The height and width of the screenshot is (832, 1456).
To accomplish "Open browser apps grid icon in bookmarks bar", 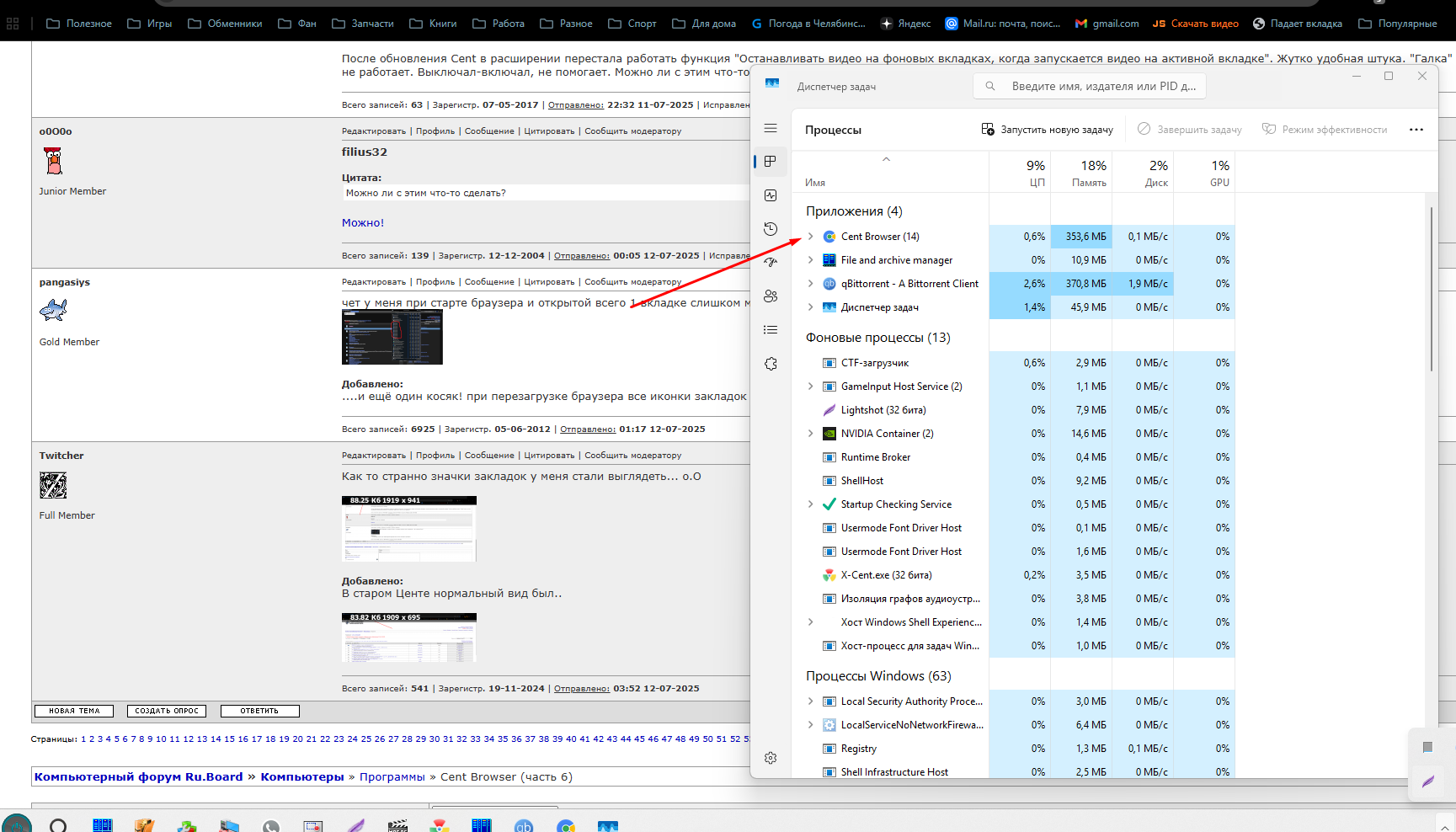I will coord(13,24).
